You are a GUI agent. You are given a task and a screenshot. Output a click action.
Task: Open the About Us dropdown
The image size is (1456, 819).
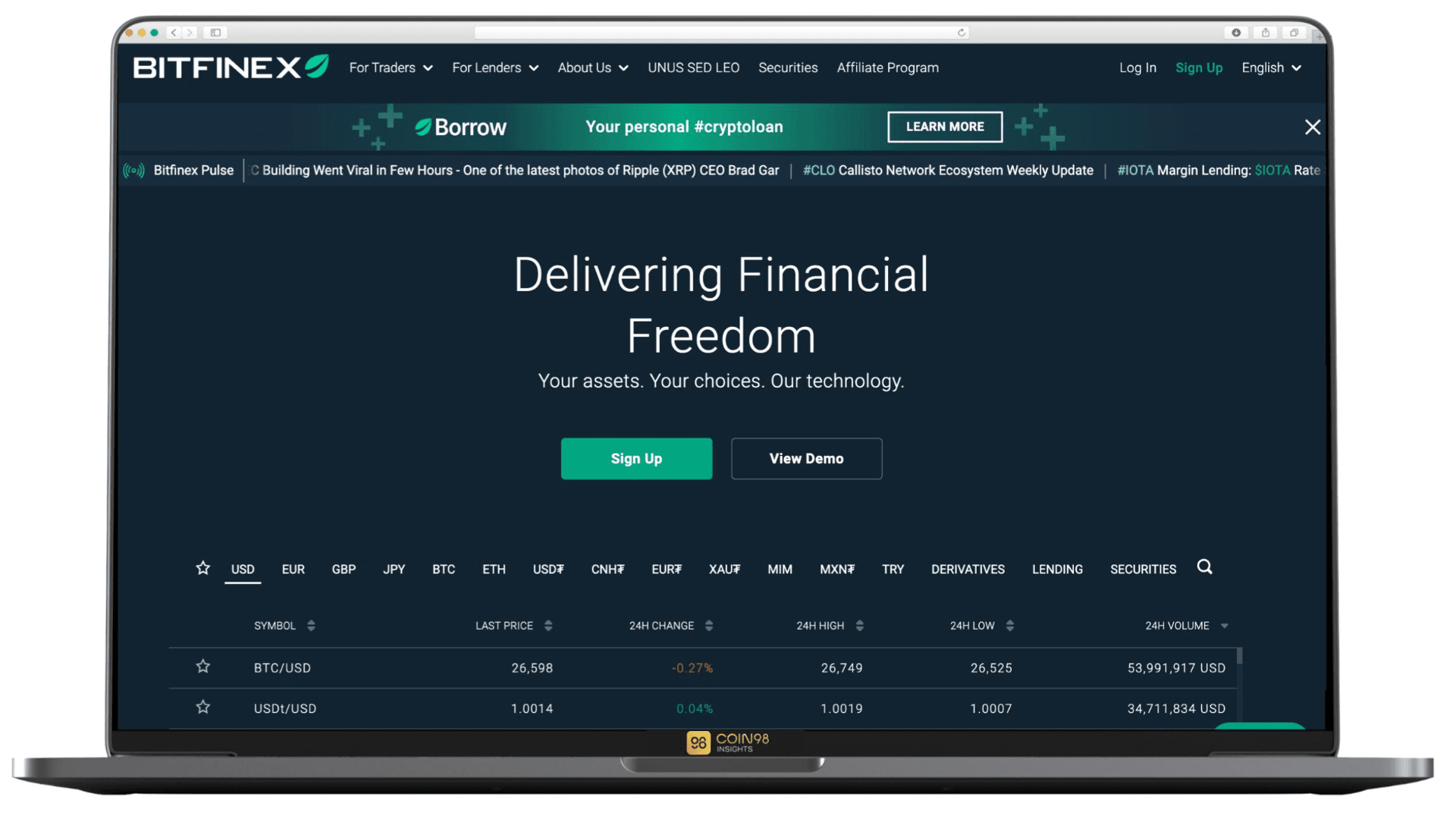pyautogui.click(x=593, y=67)
